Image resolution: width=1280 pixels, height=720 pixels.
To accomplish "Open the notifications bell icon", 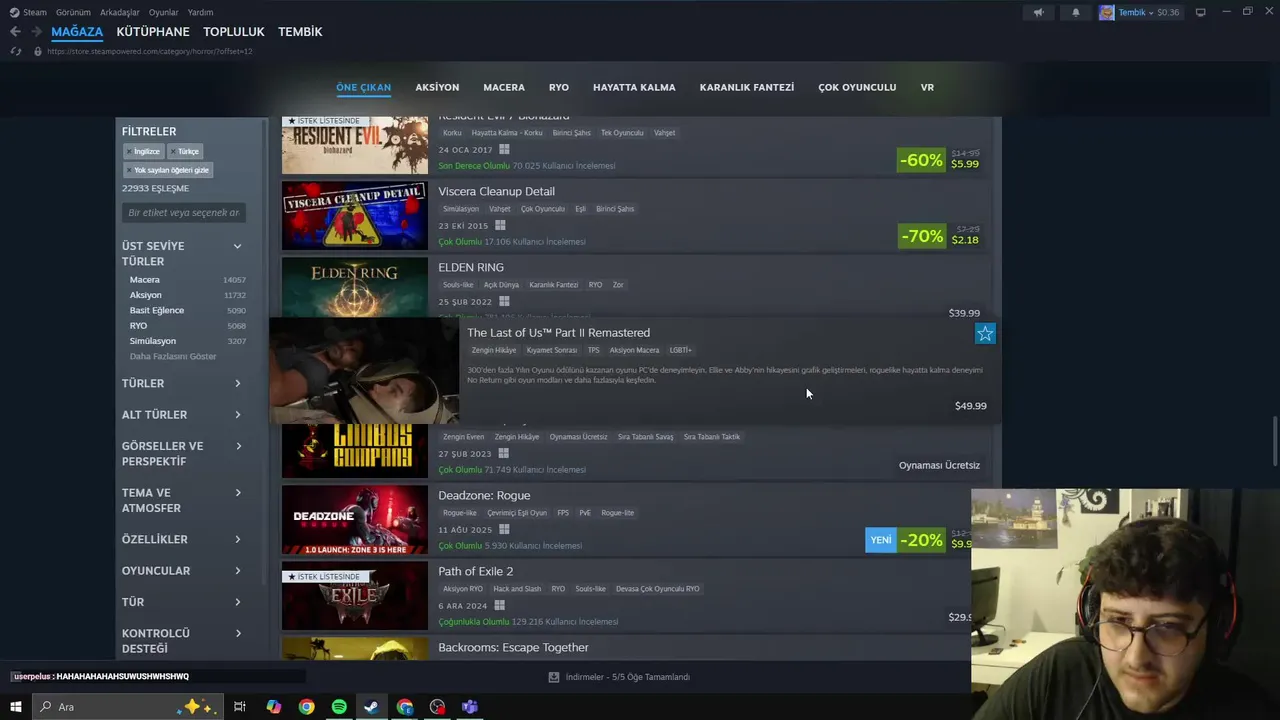I will click(1076, 12).
